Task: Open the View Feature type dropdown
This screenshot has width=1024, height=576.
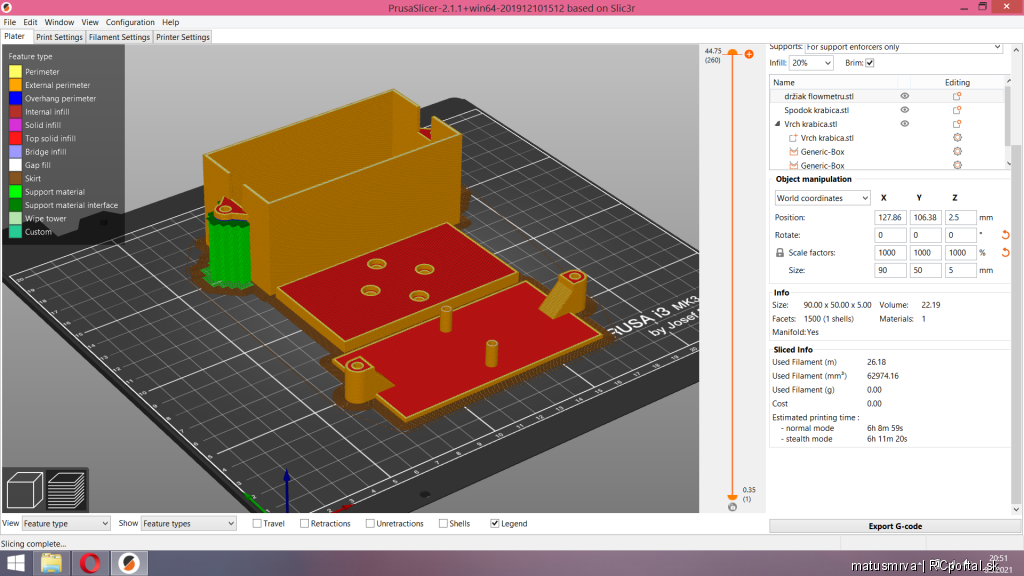Action: 66,523
